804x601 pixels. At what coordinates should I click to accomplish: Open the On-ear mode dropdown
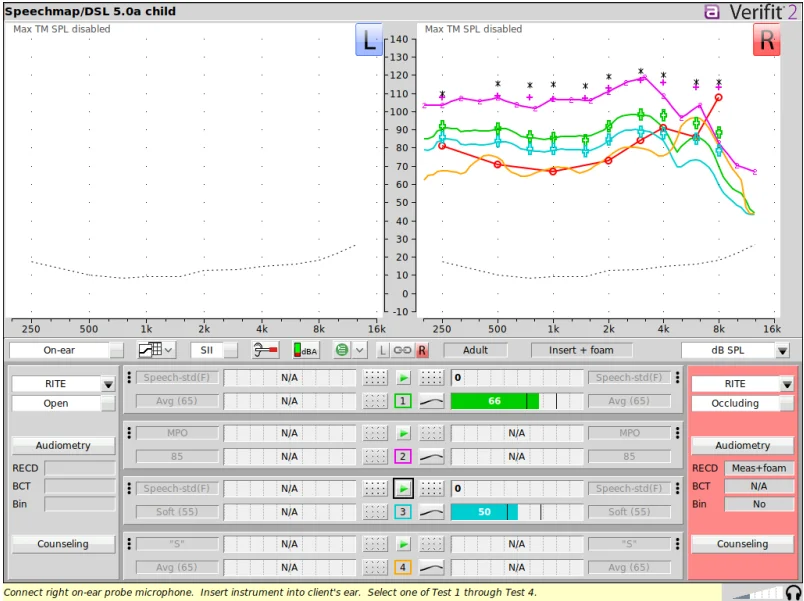coord(66,350)
